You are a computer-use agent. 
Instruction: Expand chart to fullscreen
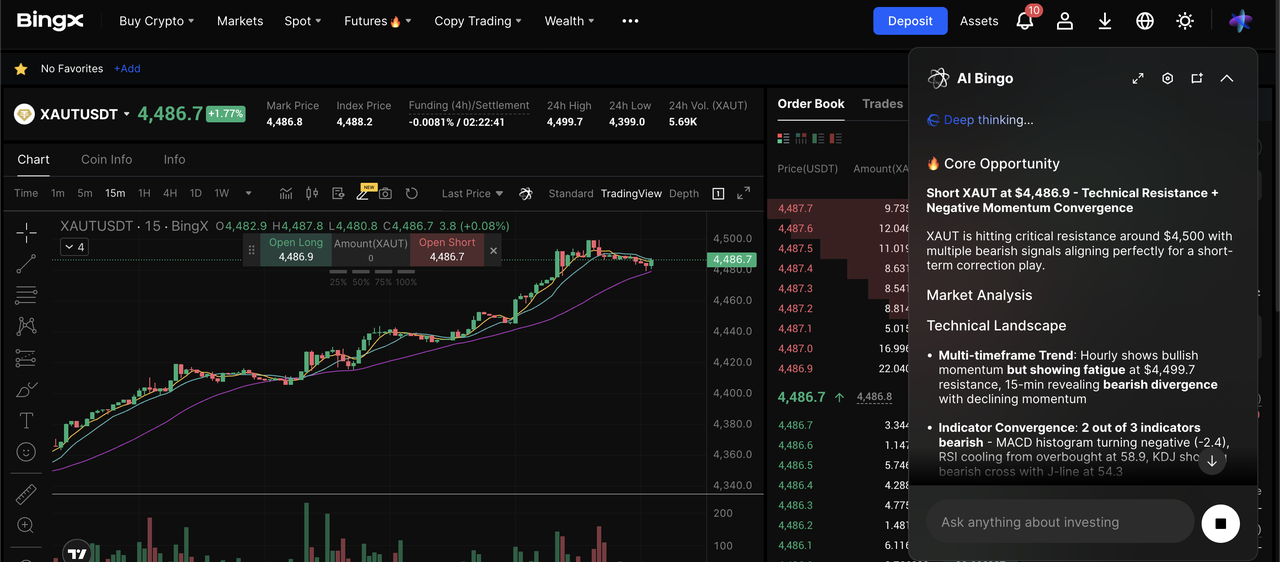(x=744, y=193)
